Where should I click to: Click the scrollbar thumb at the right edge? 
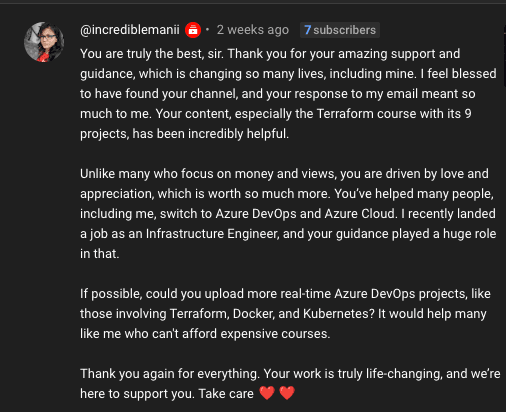(x=504, y=56)
